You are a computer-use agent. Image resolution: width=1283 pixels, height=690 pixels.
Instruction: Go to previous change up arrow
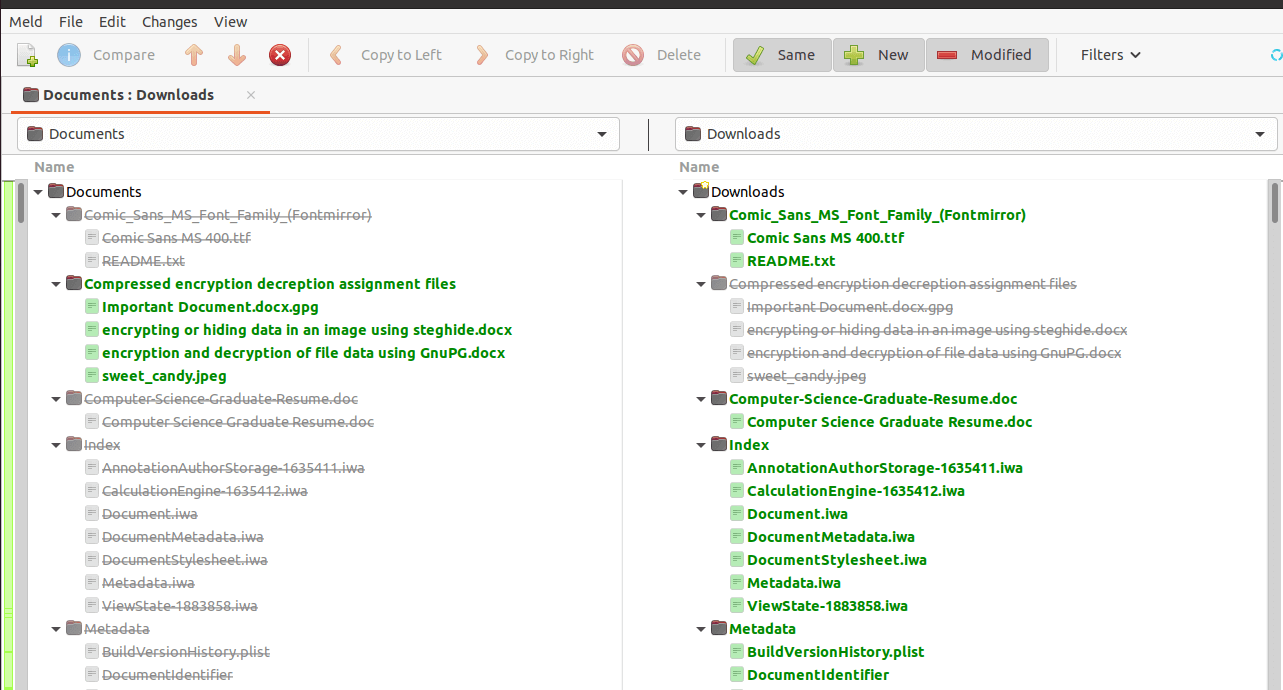[x=194, y=55]
